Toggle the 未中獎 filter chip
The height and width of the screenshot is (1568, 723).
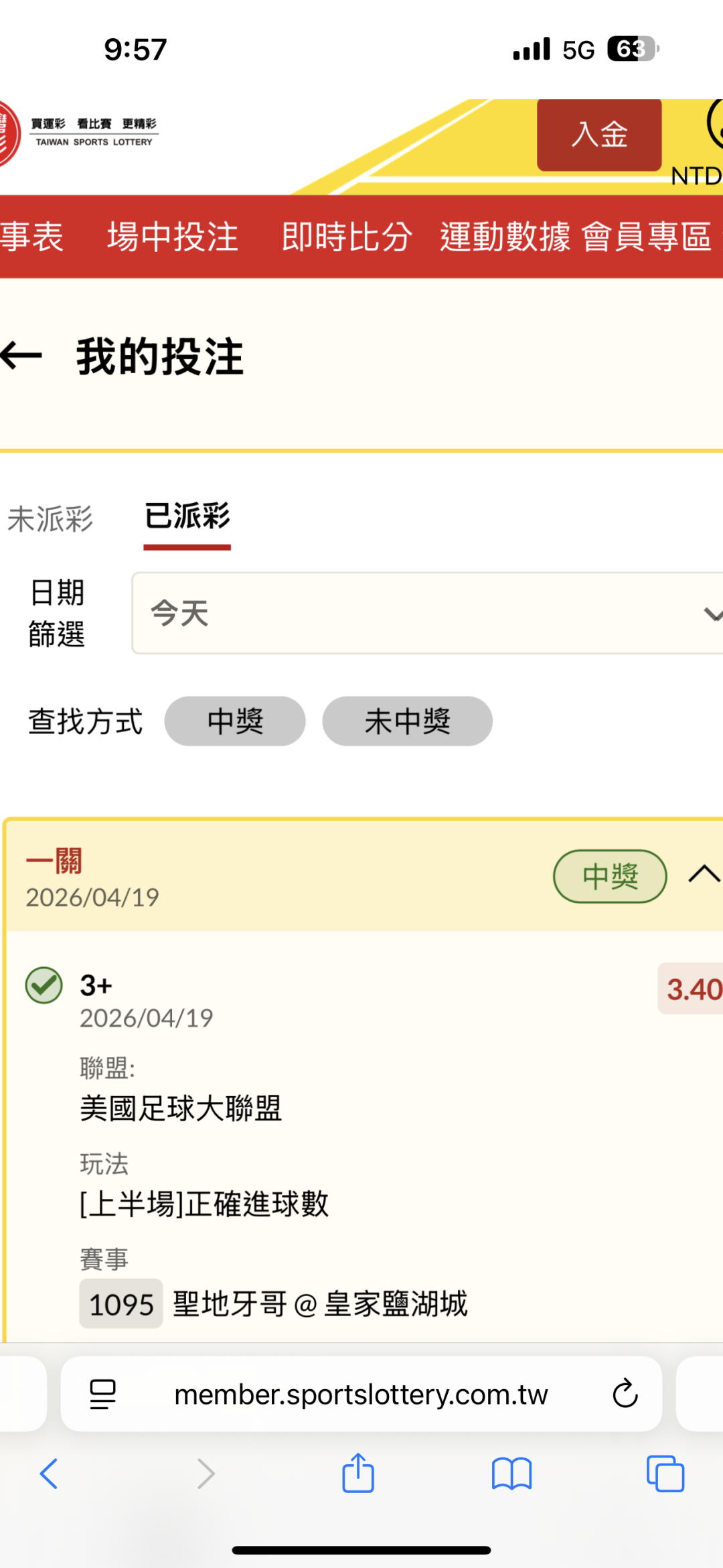pos(407,721)
